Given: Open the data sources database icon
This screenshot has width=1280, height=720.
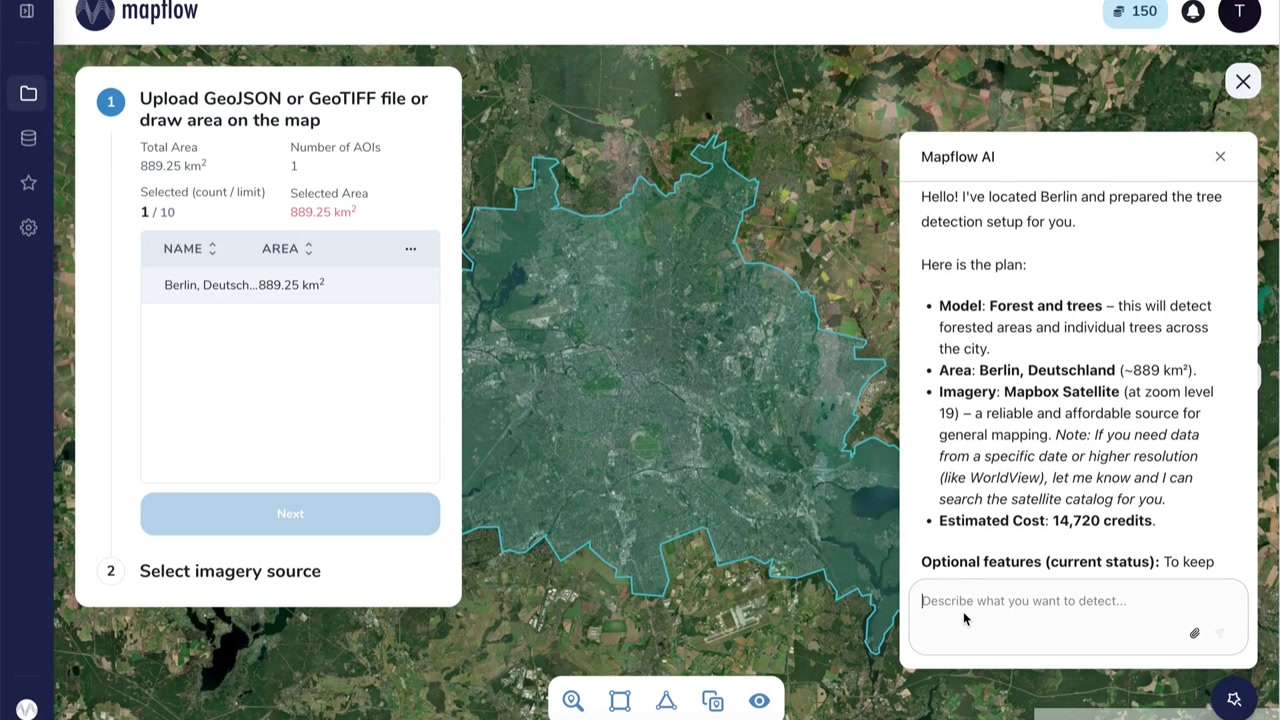Looking at the screenshot, I should [x=28, y=138].
